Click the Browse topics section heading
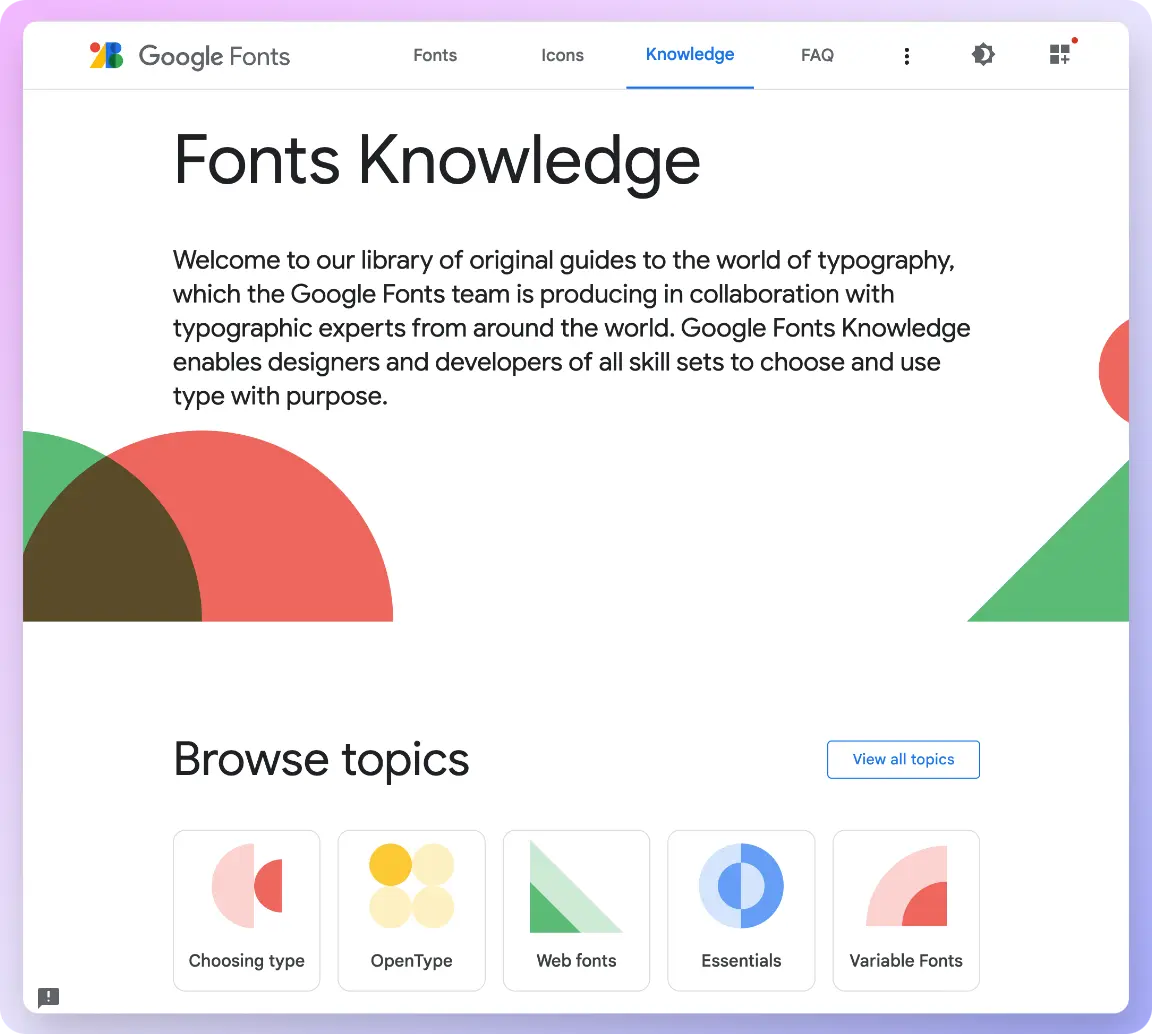Viewport: 1152px width, 1034px height. [x=321, y=759]
